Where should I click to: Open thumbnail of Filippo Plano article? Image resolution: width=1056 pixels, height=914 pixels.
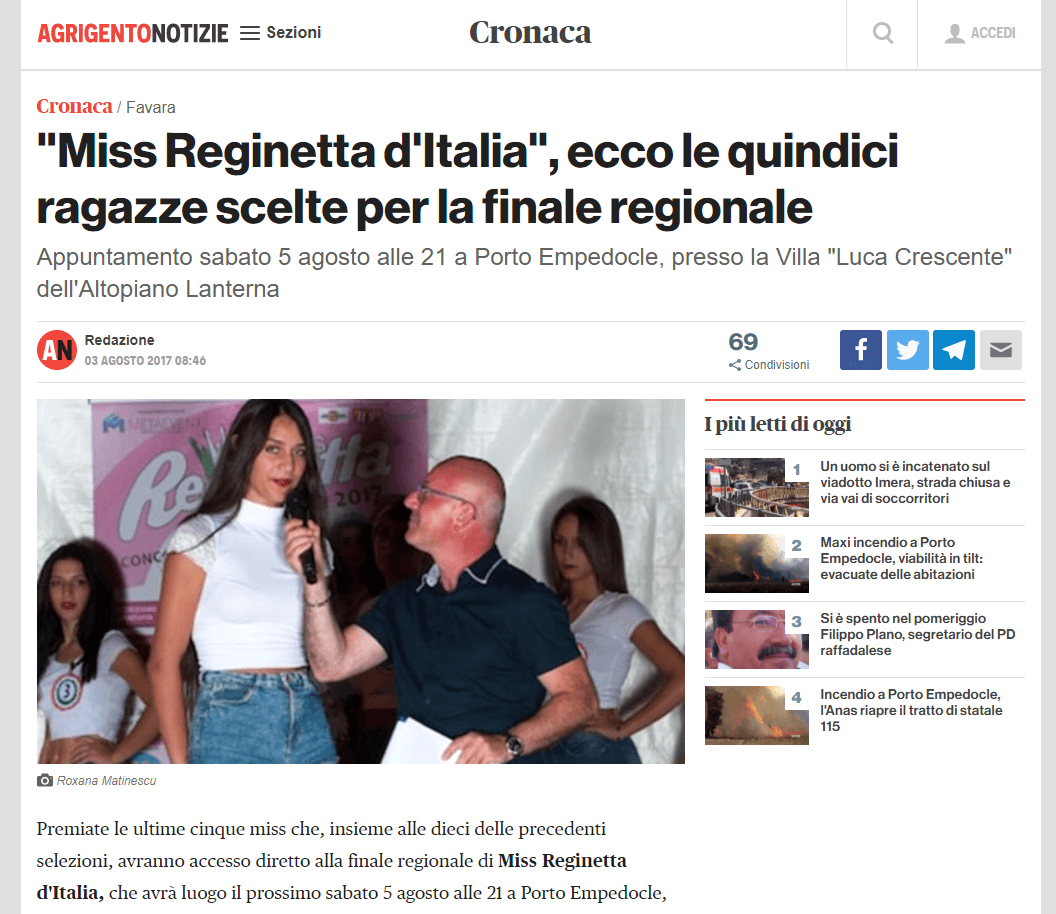click(x=756, y=639)
